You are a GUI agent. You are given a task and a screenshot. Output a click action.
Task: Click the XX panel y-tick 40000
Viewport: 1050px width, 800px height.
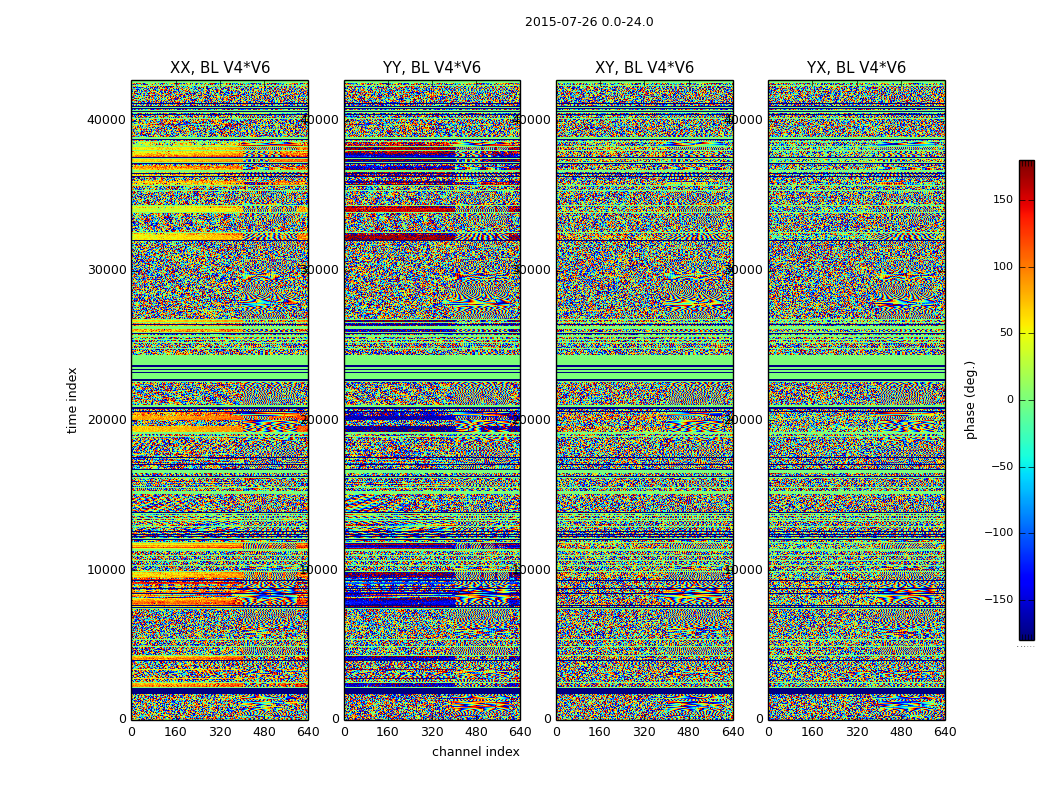106,120
